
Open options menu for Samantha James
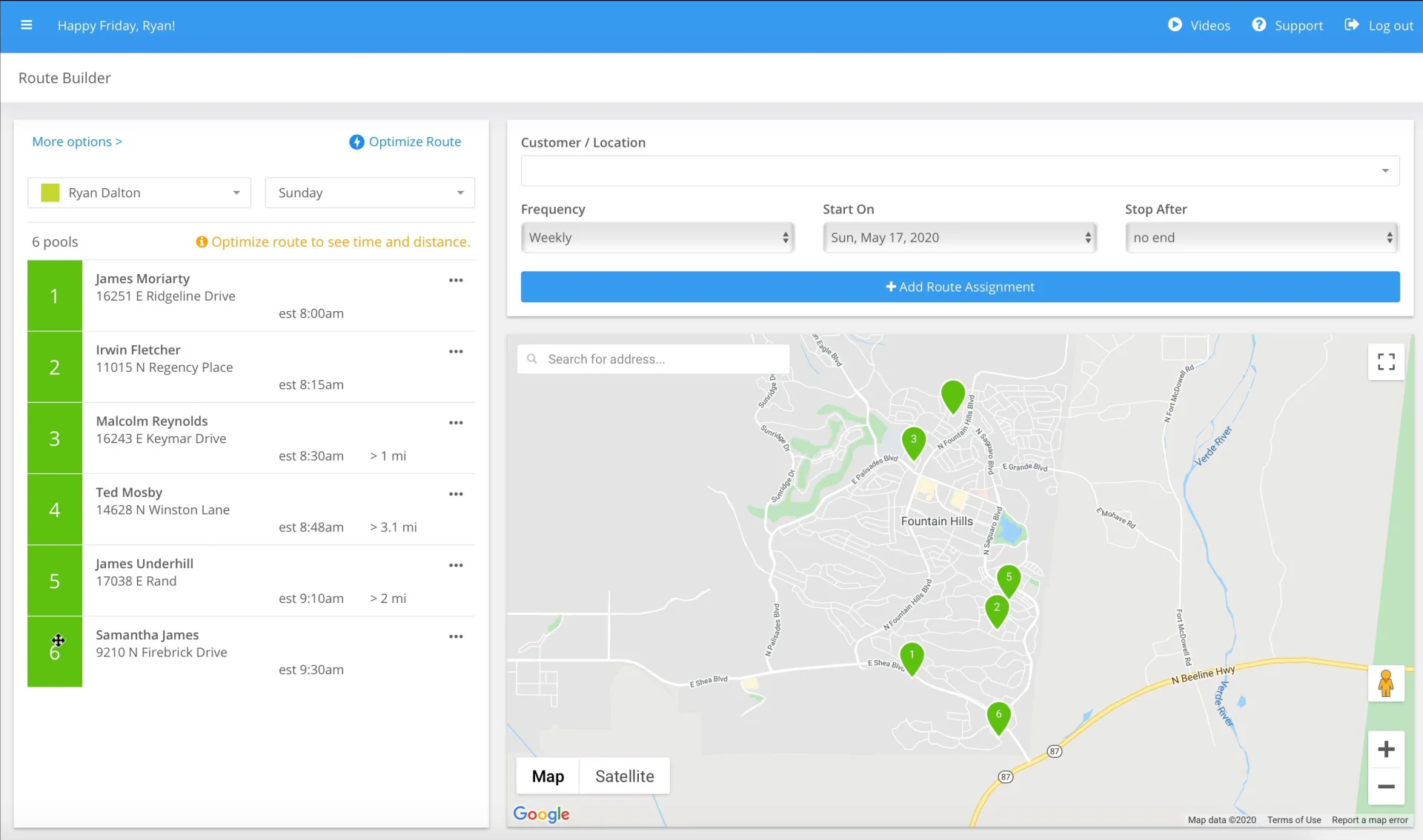[x=456, y=636]
